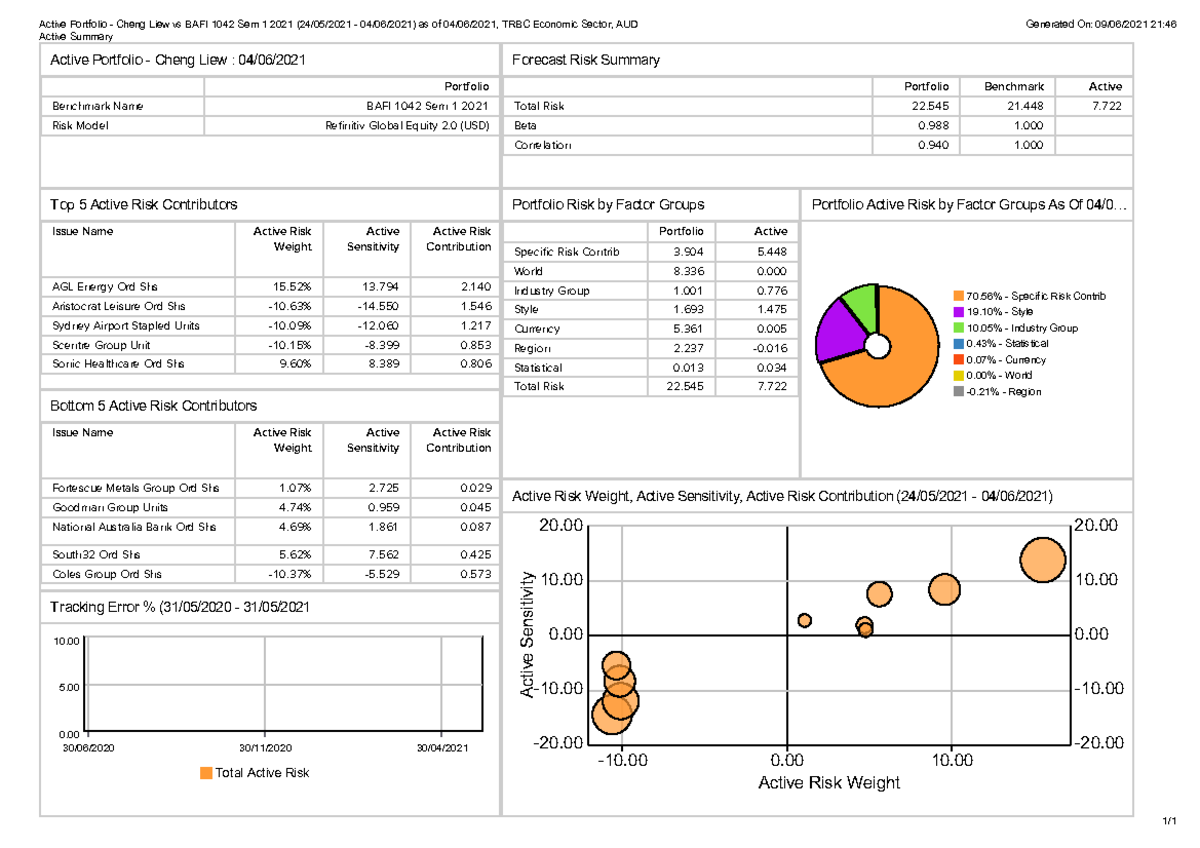The image size is (1200, 848).
Task: Click 'Scentre Group Unit' issue name
Action: pyautogui.click(x=101, y=345)
